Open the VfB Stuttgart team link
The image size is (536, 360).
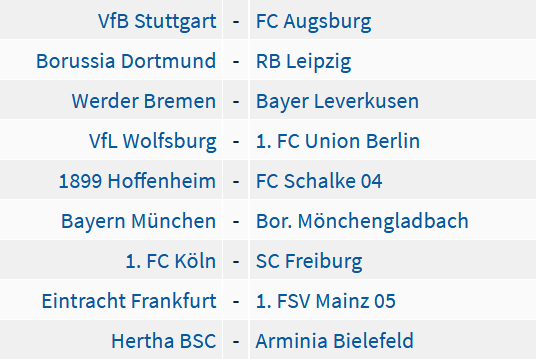(157, 21)
